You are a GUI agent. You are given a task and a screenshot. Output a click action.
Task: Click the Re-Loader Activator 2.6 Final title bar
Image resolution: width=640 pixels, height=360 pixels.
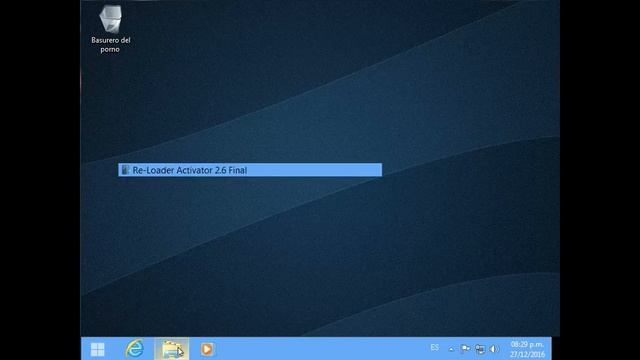tap(250, 170)
